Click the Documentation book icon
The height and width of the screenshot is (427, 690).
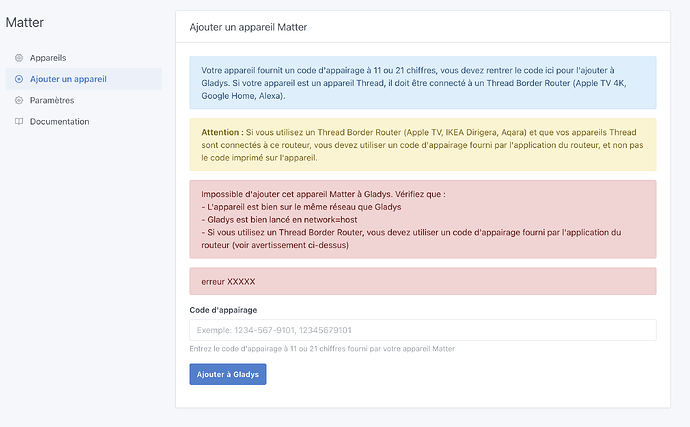18,122
